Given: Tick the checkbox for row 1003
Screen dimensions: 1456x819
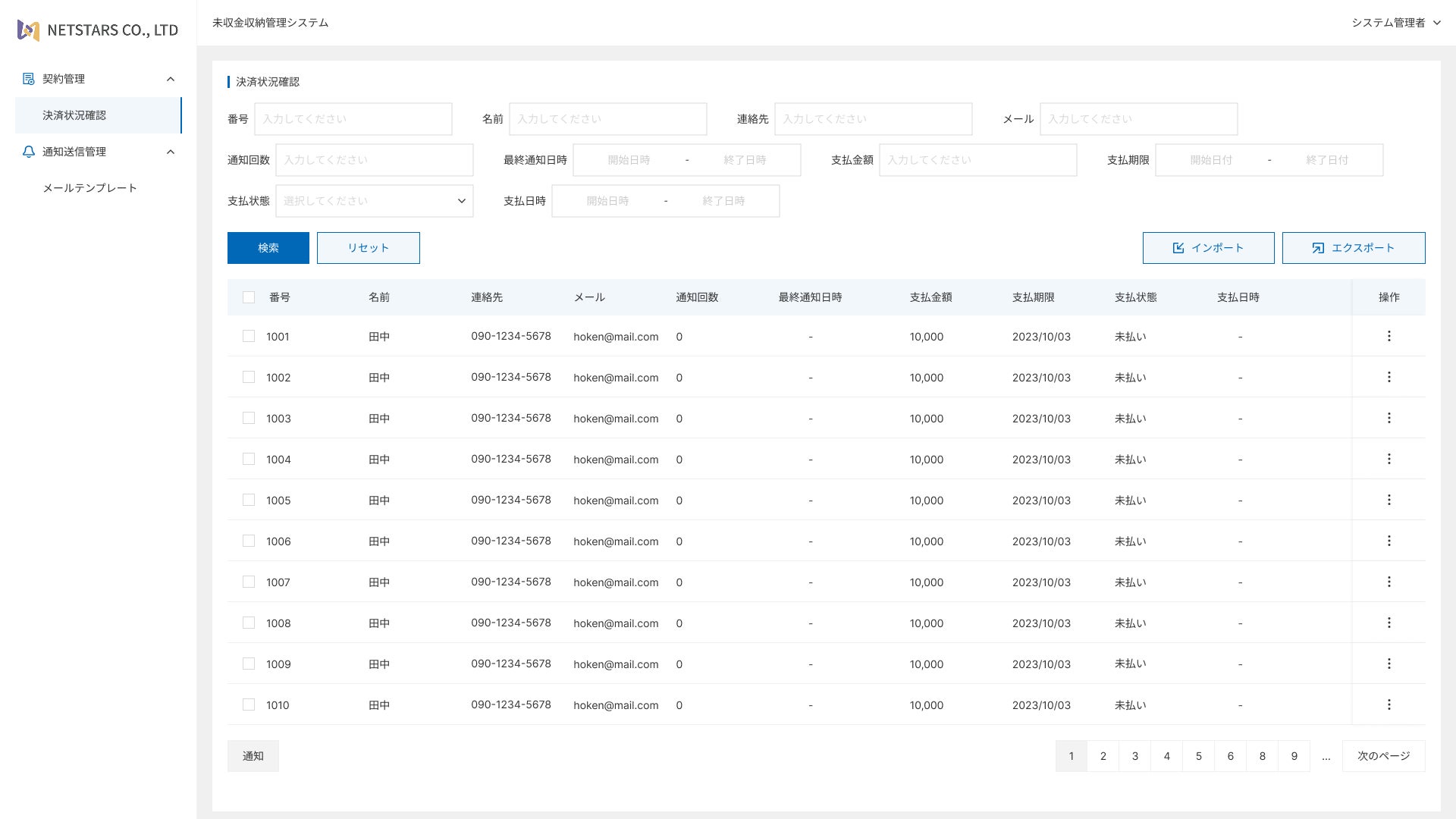Looking at the screenshot, I should click(x=249, y=418).
